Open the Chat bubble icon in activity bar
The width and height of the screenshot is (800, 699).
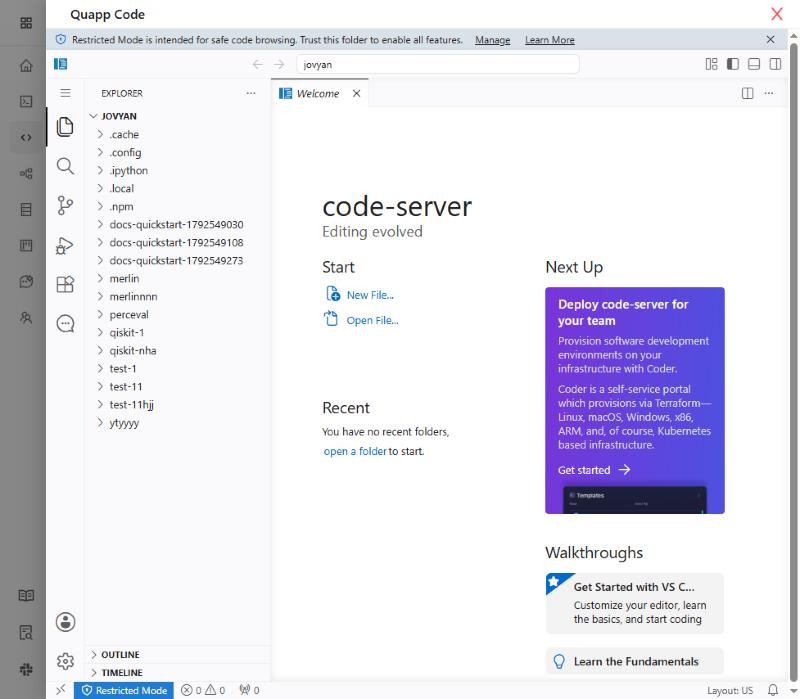(x=65, y=323)
